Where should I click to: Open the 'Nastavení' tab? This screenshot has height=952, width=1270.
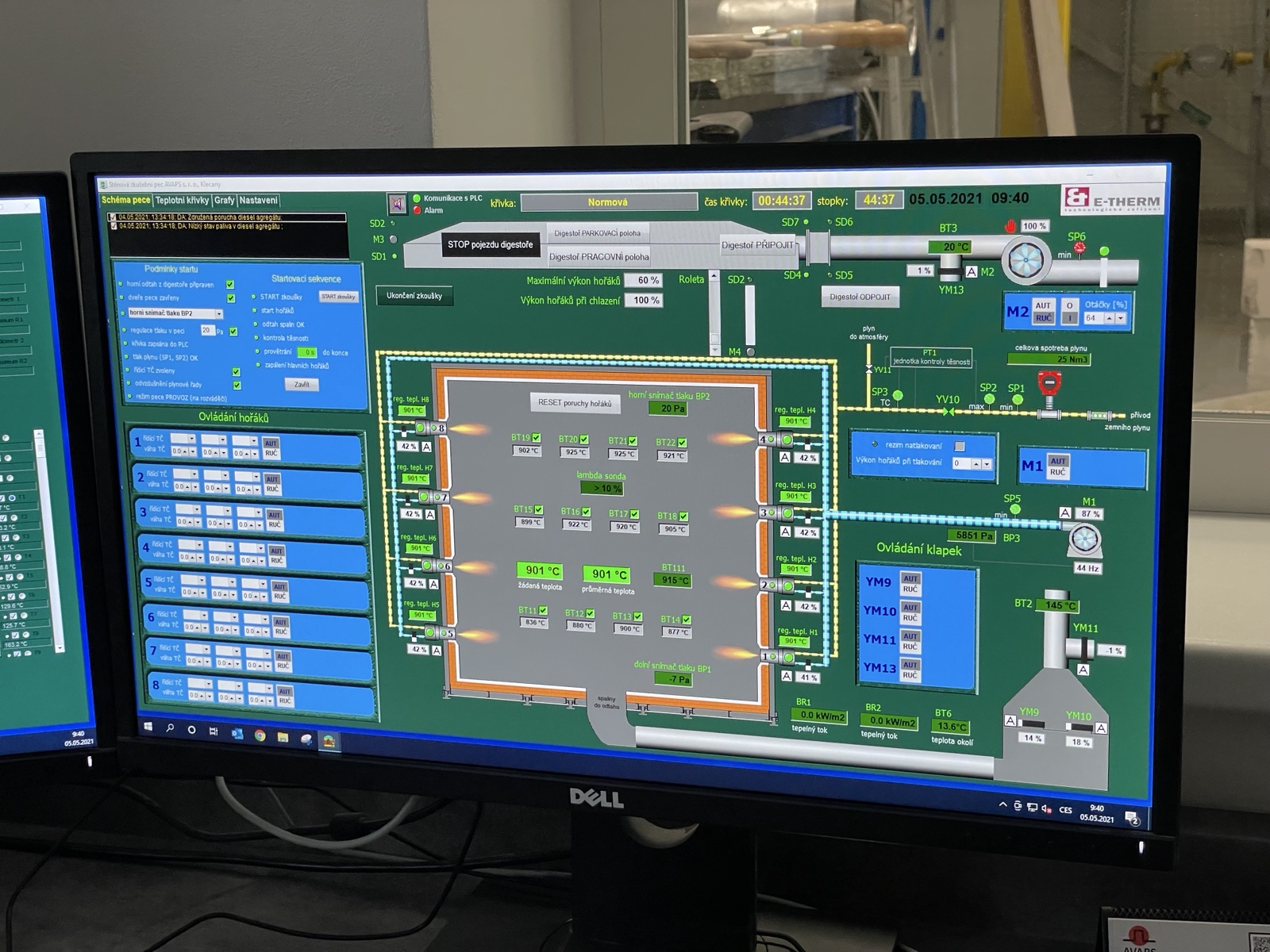click(258, 201)
